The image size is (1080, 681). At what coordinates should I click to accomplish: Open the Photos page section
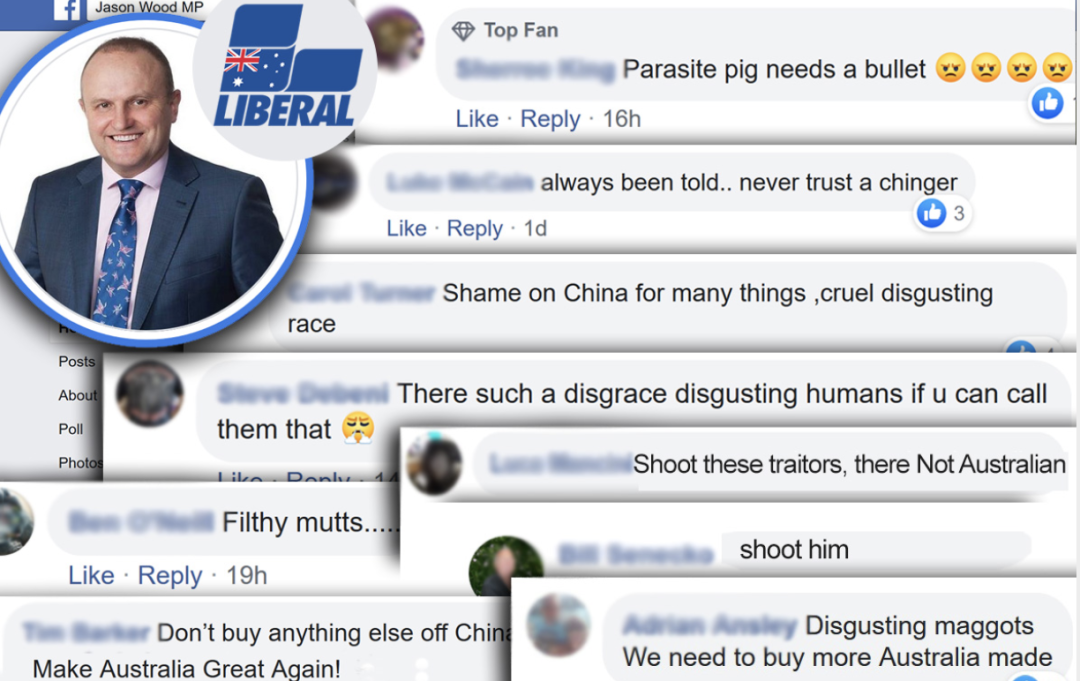coord(81,463)
